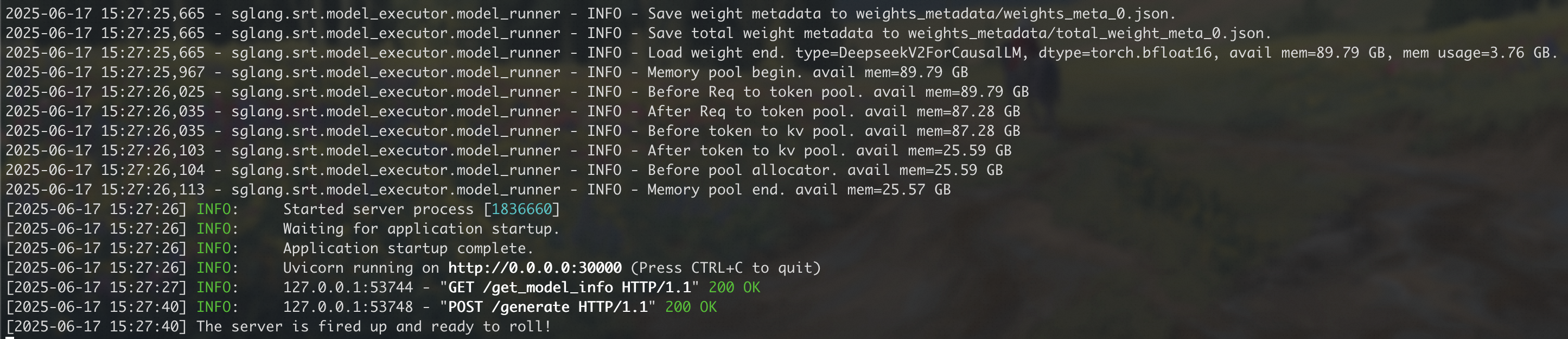The height and width of the screenshot is (339, 1568).
Task: Click the "200 OK" status after GET request
Action: pyautogui.click(x=734, y=287)
